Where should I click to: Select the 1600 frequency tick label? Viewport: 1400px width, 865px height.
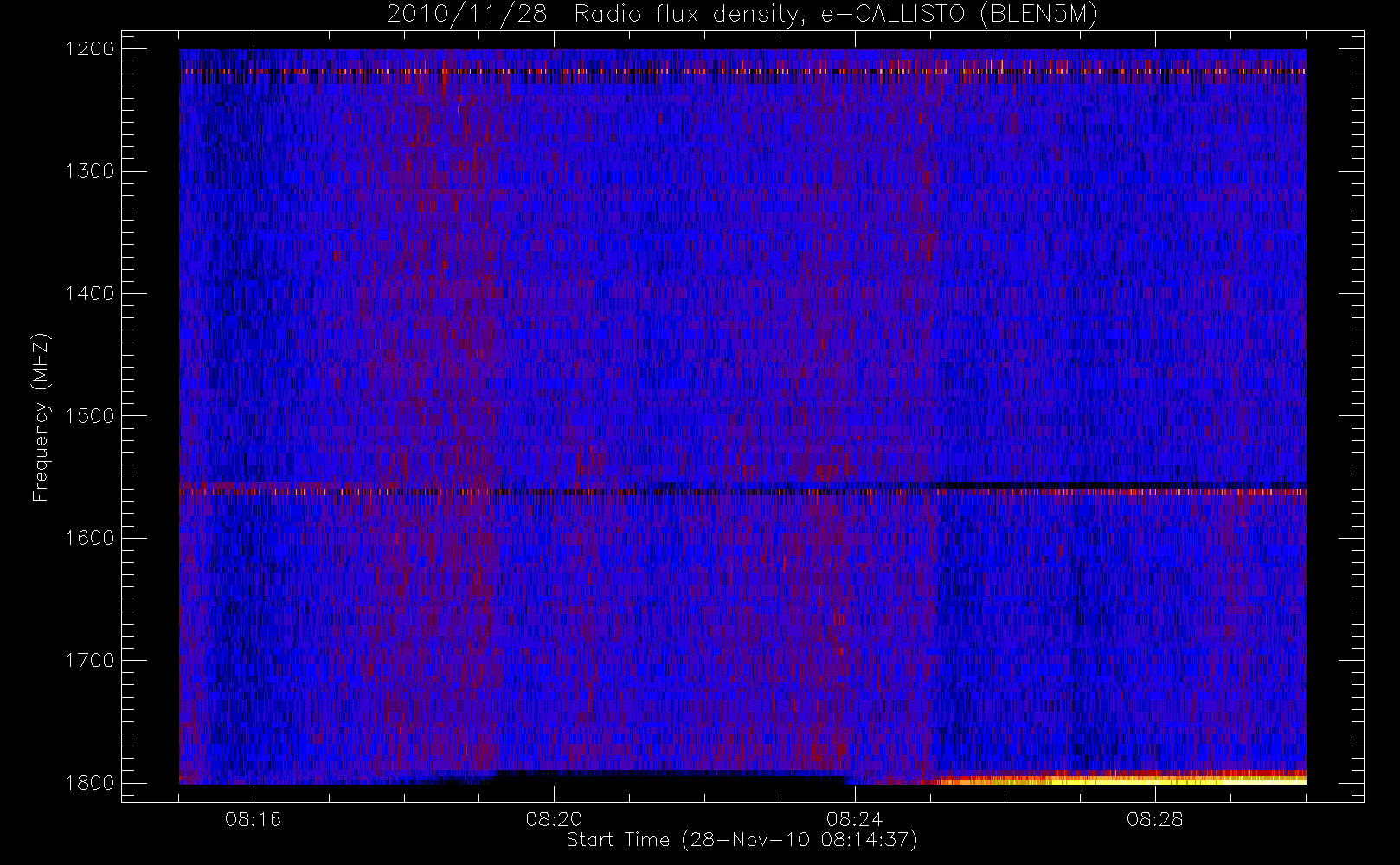pyautogui.click(x=90, y=538)
